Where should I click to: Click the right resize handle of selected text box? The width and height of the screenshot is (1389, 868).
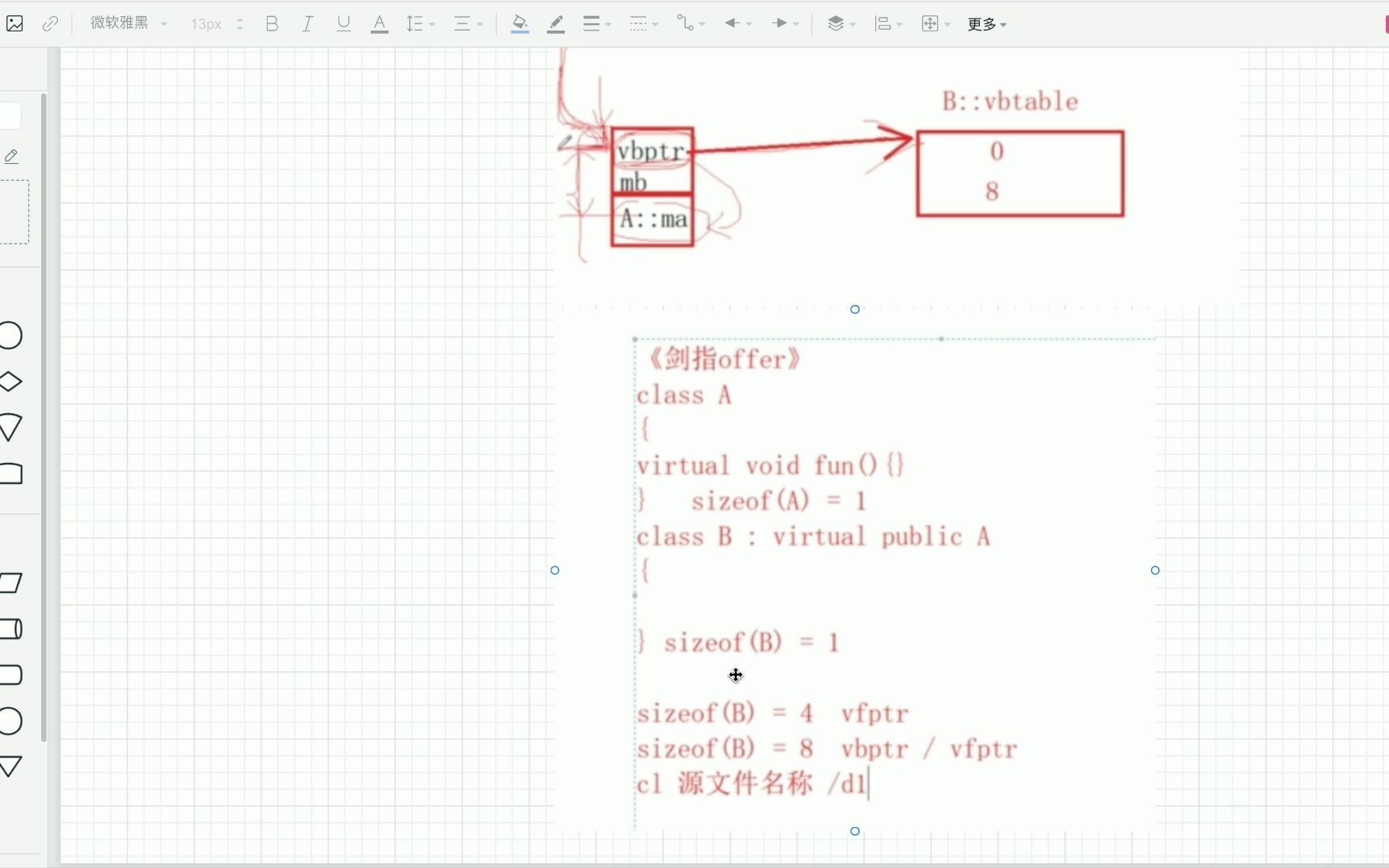click(1155, 571)
